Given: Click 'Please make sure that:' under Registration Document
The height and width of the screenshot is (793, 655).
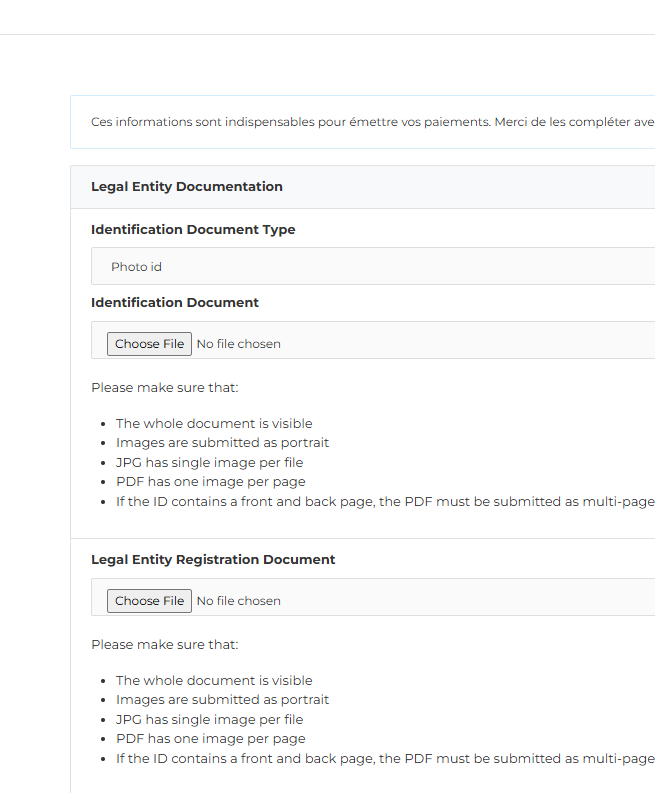Looking at the screenshot, I should [x=165, y=645].
